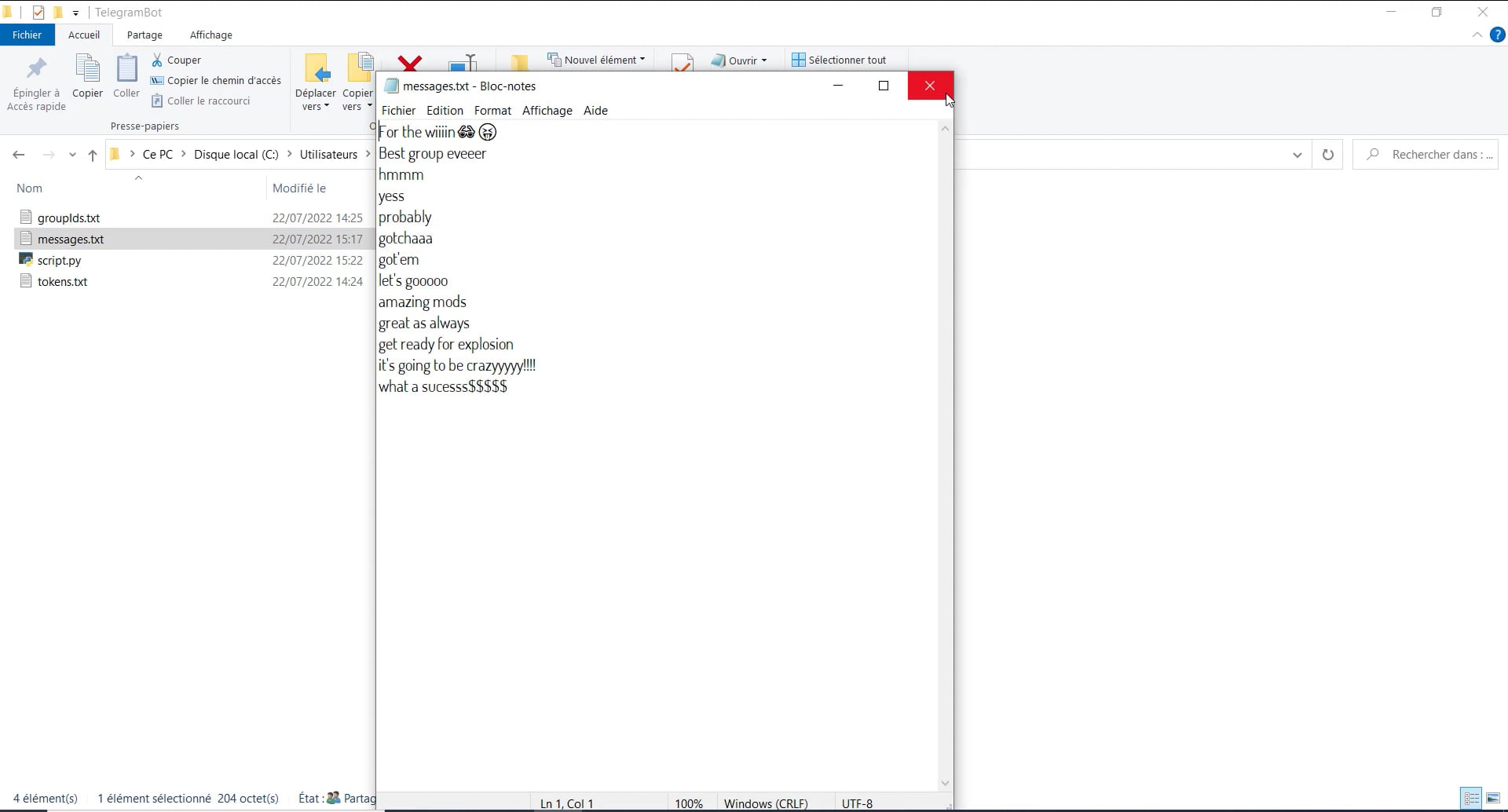Open Notepad Aide menu
Viewport: 1508px width, 812px height.
point(595,110)
